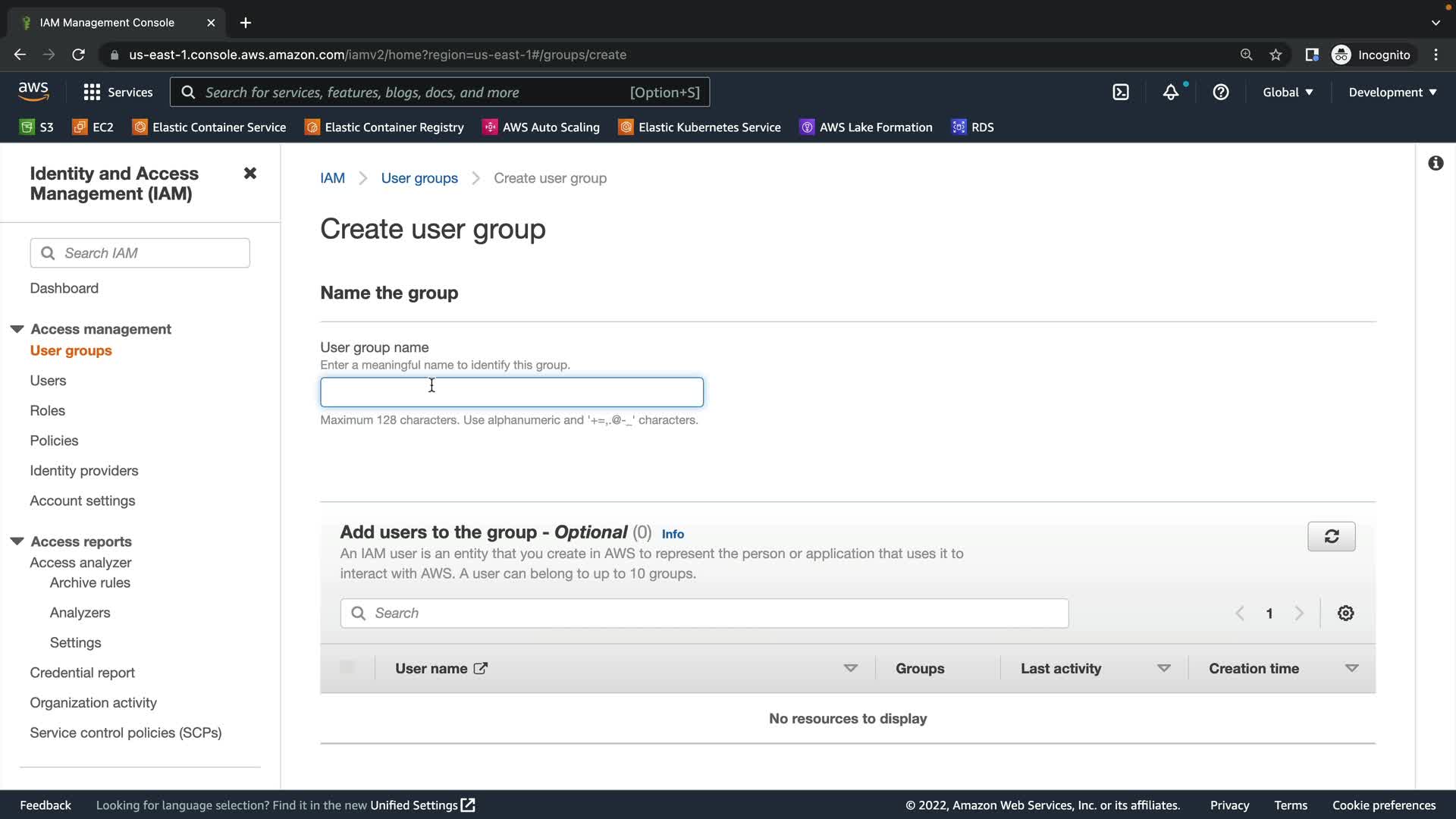Image resolution: width=1456 pixels, height=819 pixels.
Task: Click the help question mark icon
Action: (1220, 93)
